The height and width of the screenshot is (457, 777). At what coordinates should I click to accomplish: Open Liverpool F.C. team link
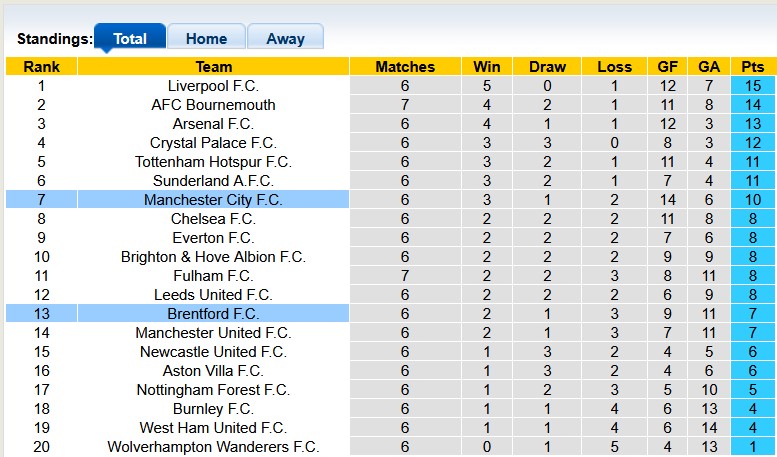213,86
